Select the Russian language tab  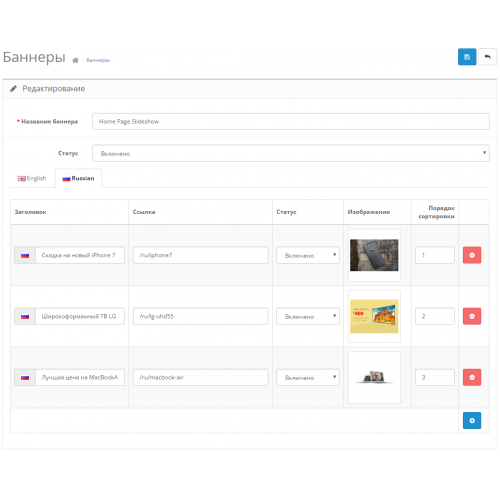click(x=79, y=178)
